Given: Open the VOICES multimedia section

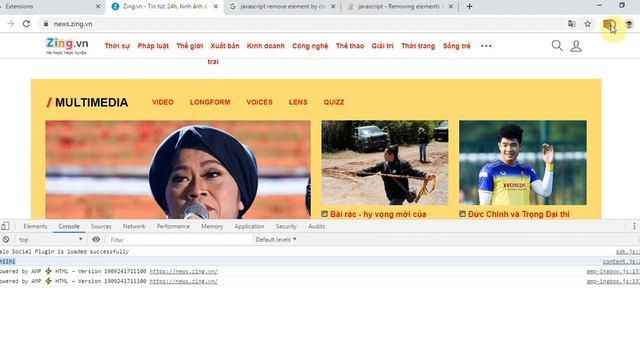Looking at the screenshot, I should [259, 102].
